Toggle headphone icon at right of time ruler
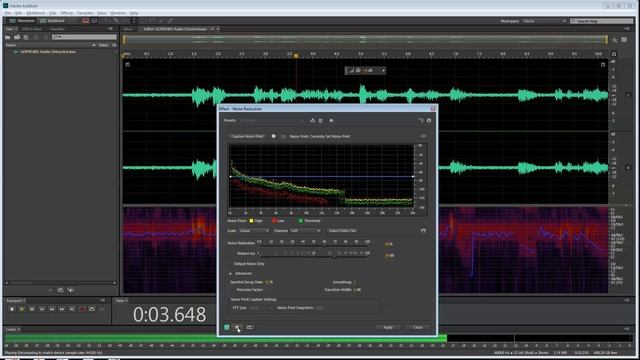 [613, 54]
